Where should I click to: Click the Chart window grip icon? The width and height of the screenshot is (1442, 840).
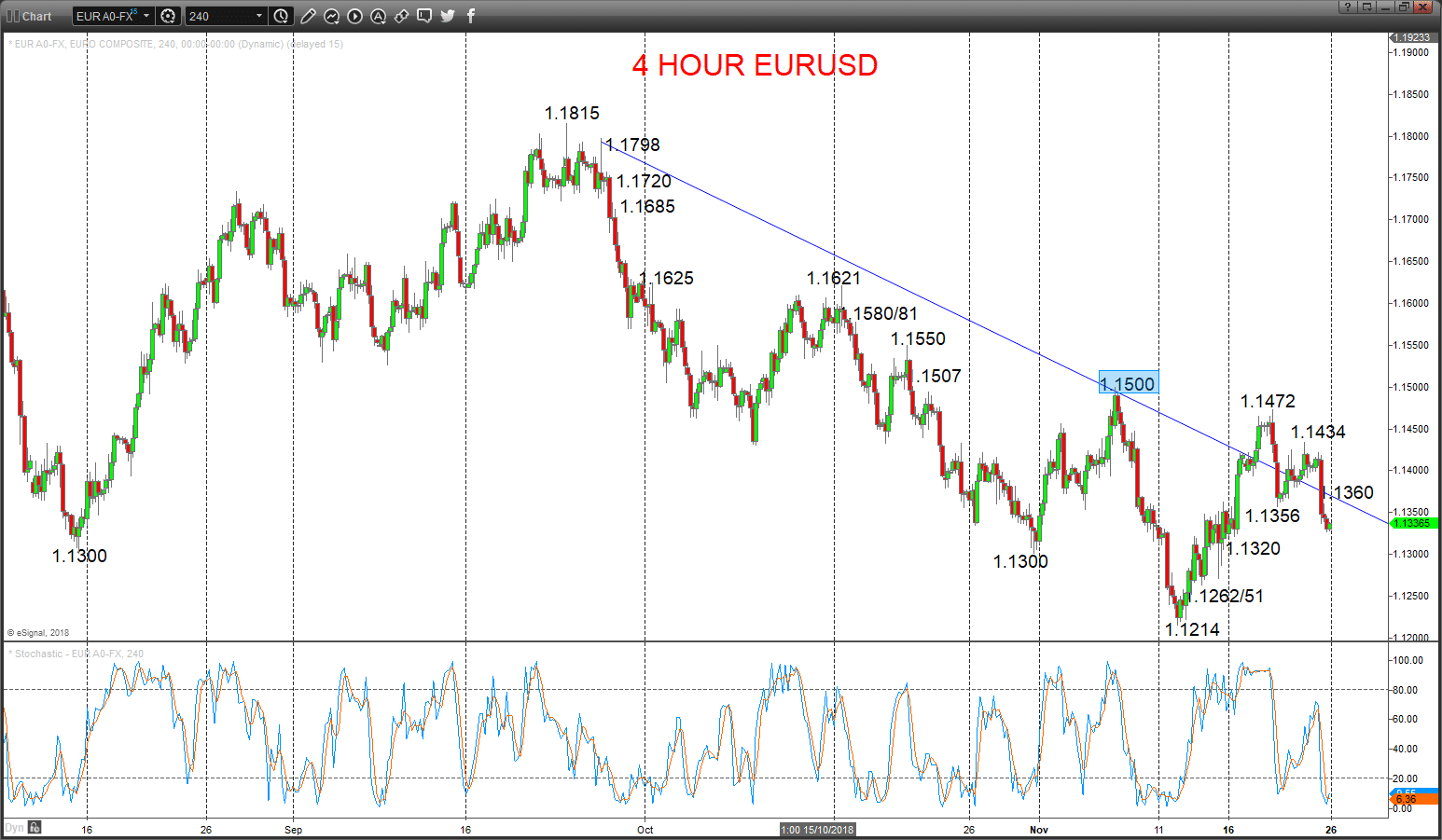(x=13, y=16)
